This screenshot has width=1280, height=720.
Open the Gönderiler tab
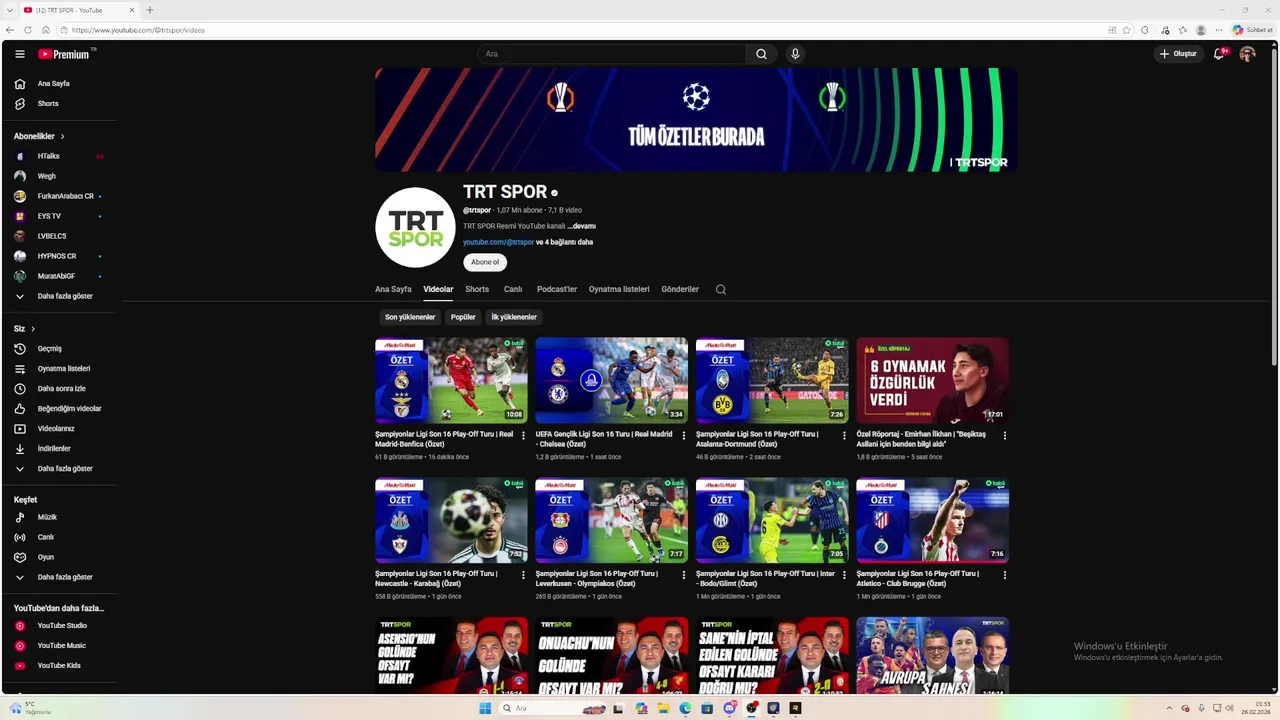click(680, 289)
